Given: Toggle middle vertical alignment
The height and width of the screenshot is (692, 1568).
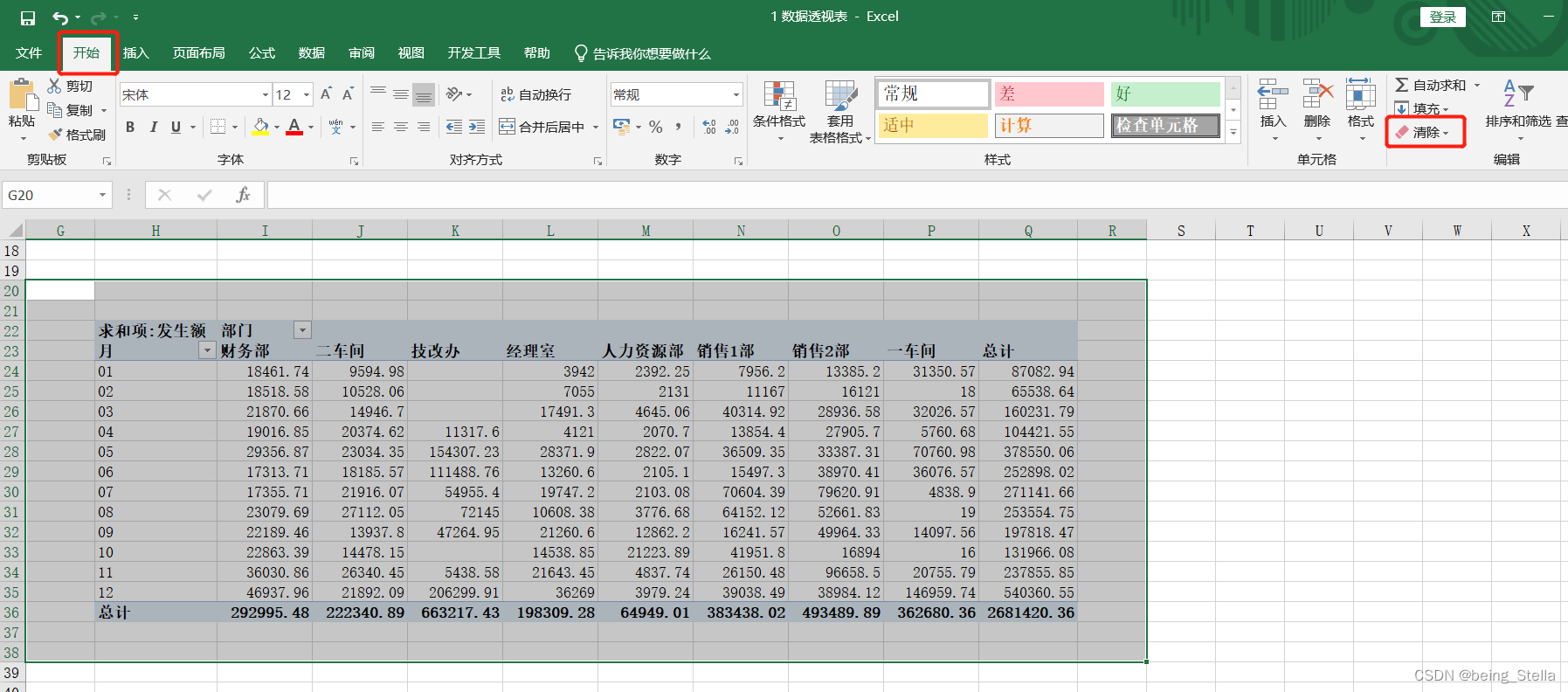Looking at the screenshot, I should (401, 93).
